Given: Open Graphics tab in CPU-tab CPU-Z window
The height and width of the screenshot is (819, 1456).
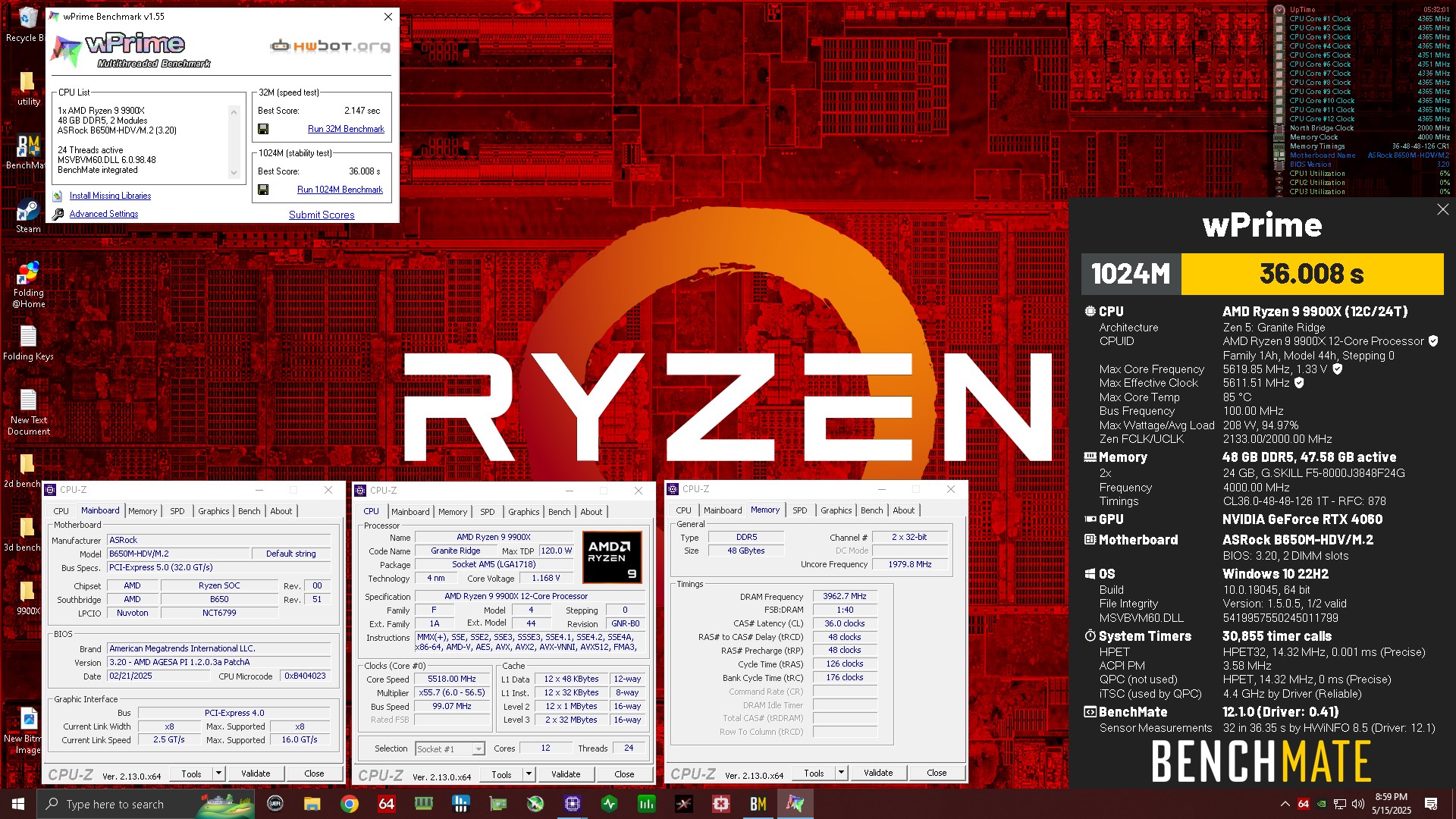Looking at the screenshot, I should coord(524,512).
